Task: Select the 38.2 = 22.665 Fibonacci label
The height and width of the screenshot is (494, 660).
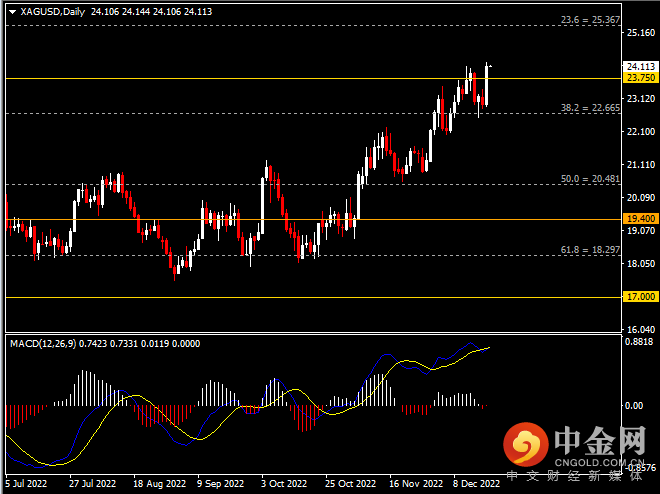Action: (x=589, y=107)
